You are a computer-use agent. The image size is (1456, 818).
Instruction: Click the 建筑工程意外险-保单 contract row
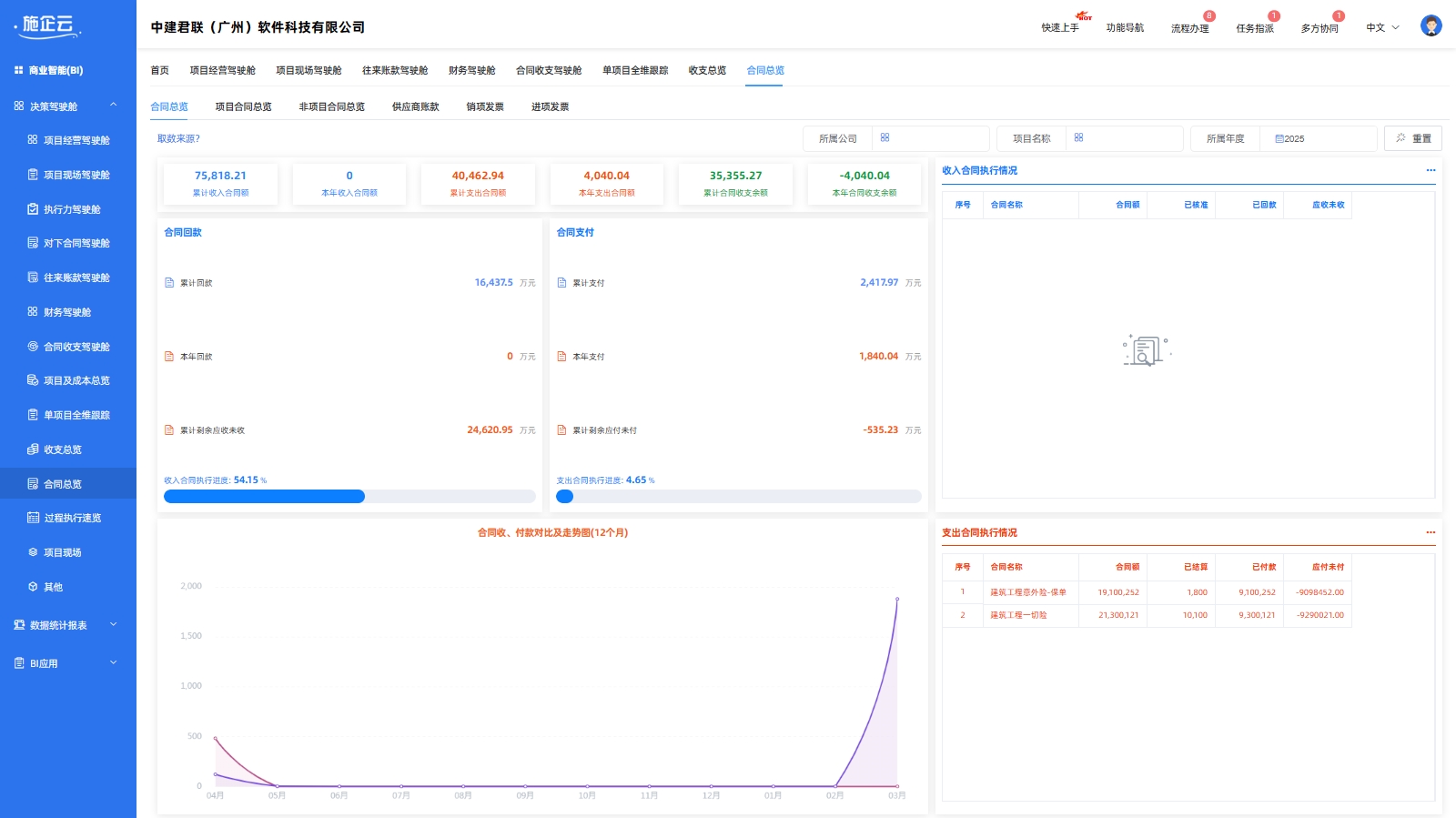(x=1147, y=592)
